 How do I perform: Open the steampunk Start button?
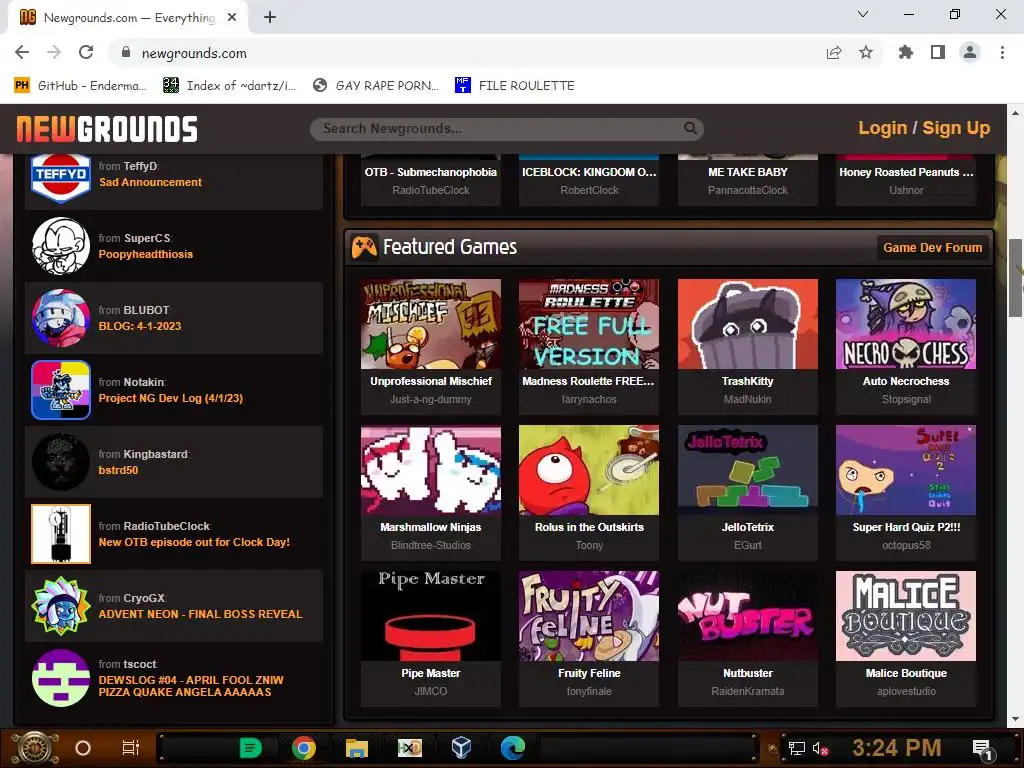pos(35,748)
